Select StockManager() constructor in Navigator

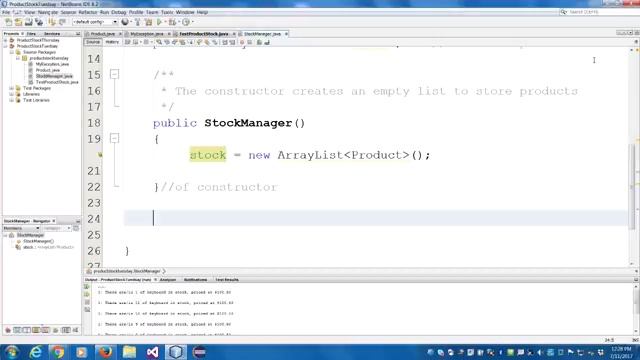coord(38,241)
